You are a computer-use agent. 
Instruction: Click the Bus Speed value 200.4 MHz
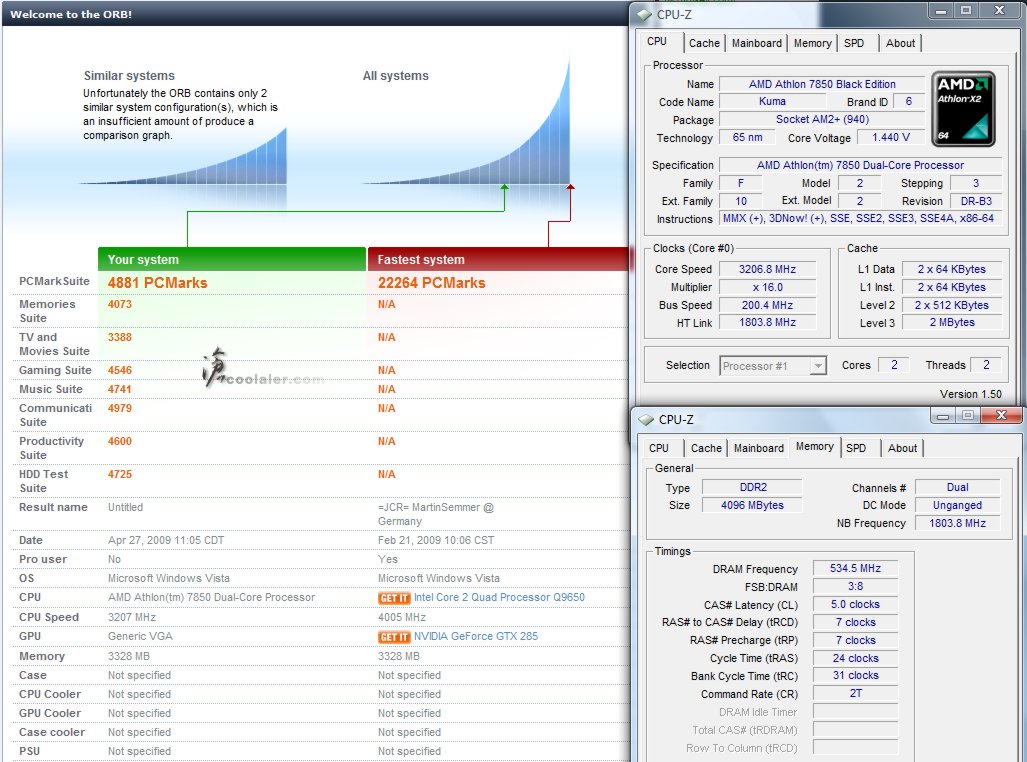(x=768, y=305)
